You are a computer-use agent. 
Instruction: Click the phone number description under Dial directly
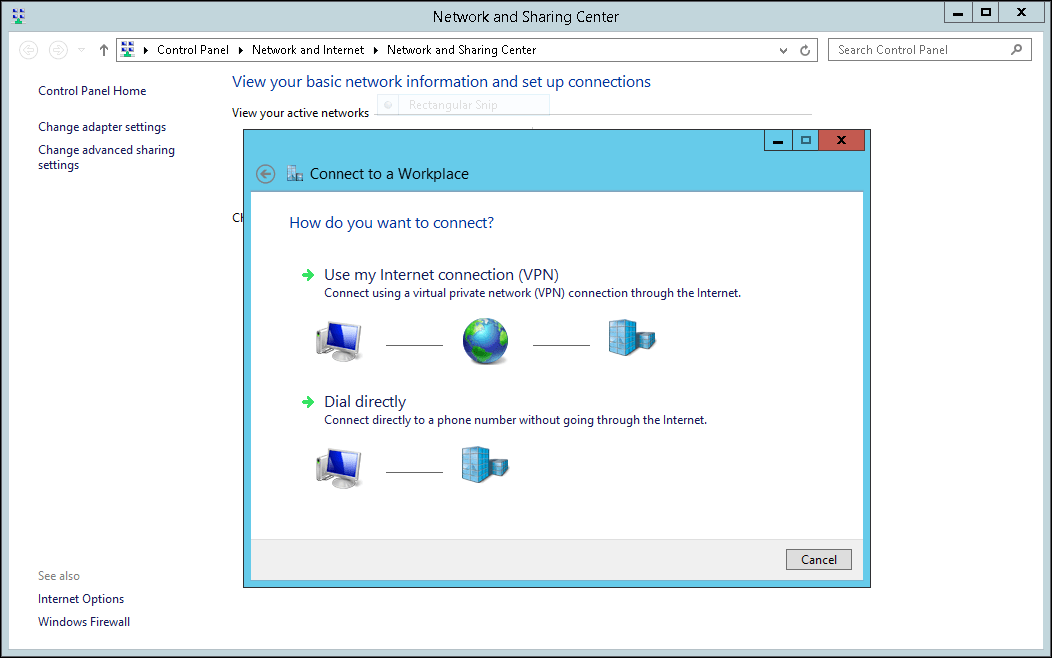[x=515, y=420]
